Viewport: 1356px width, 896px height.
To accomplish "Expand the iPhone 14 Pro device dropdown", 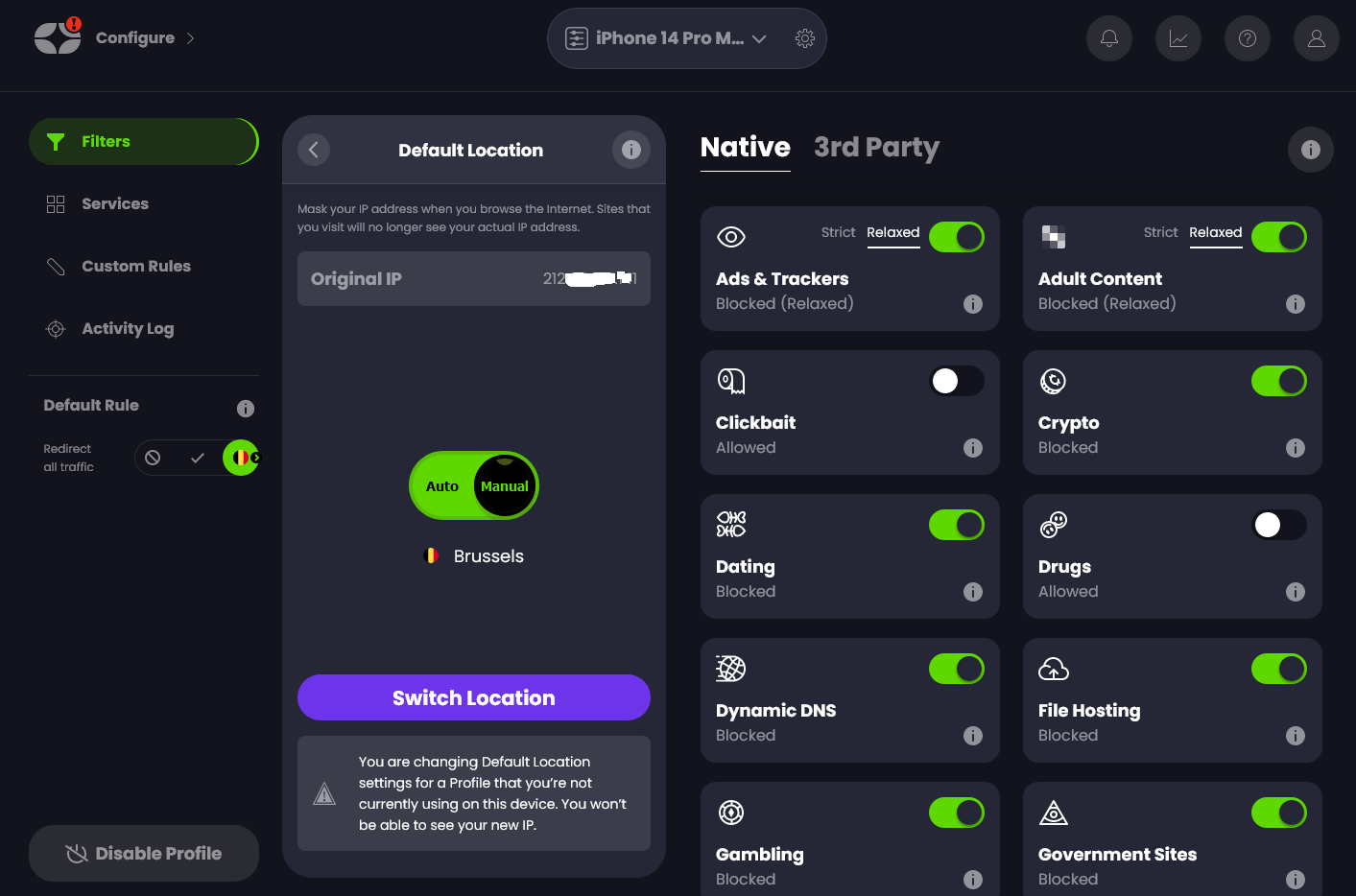I will click(x=759, y=38).
